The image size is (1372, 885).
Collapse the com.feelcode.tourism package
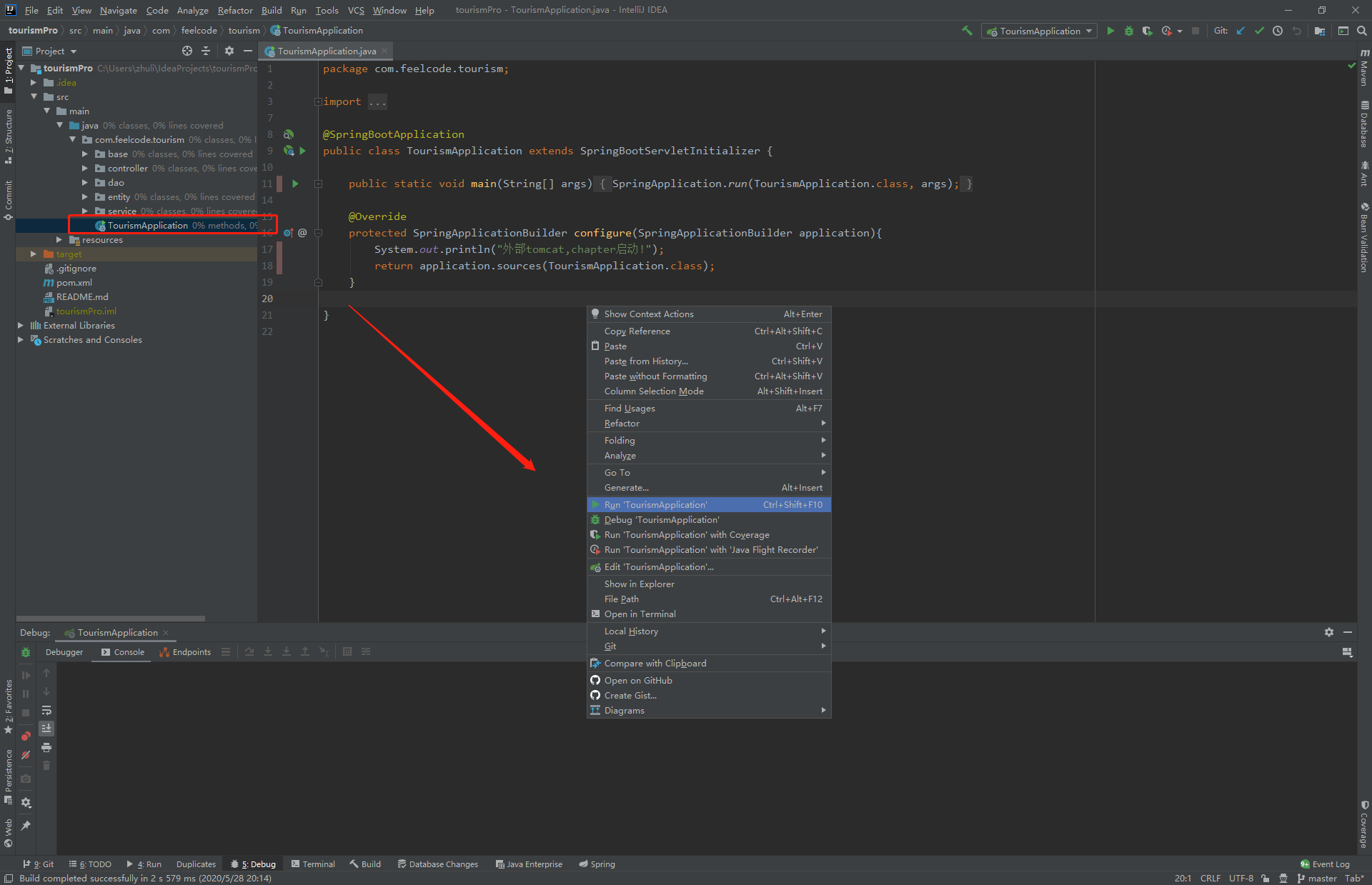click(x=73, y=139)
